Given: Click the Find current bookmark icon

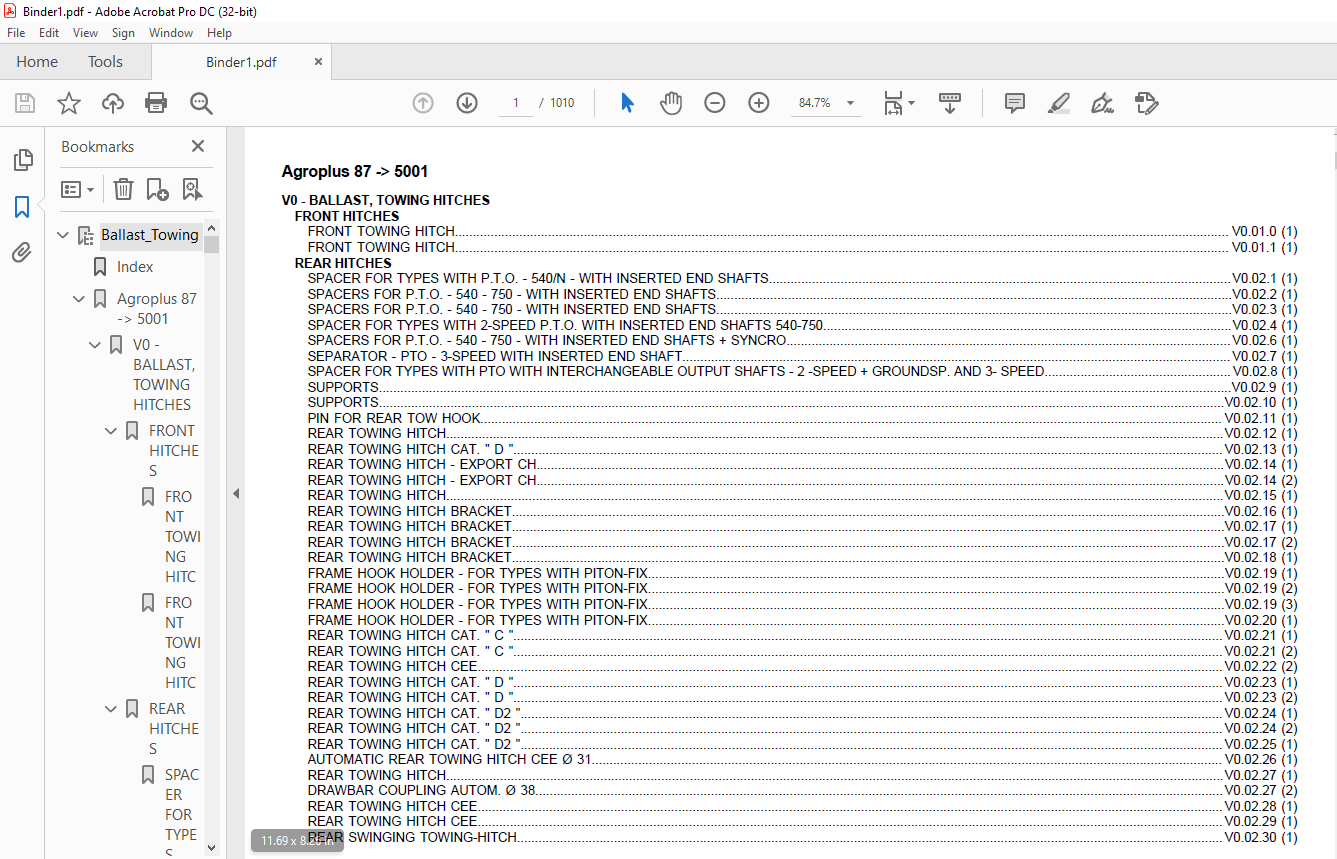Looking at the screenshot, I should [x=192, y=189].
